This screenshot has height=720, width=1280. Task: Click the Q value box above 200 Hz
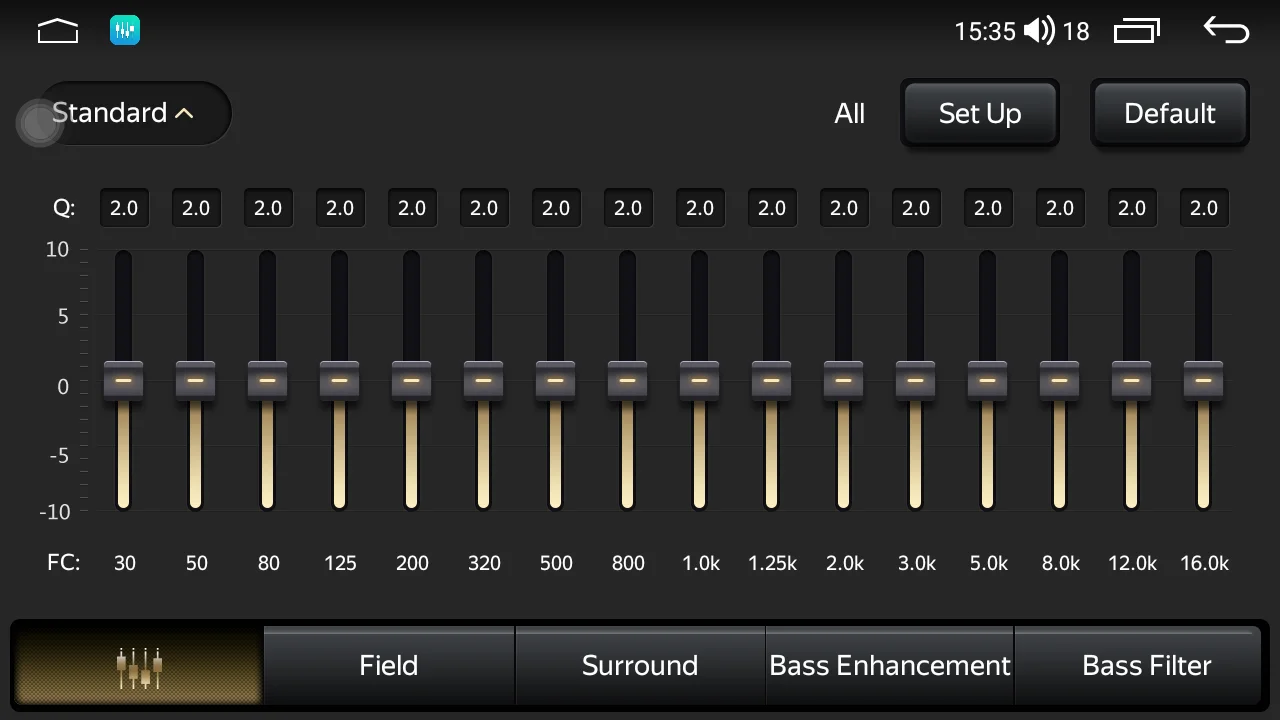point(412,208)
